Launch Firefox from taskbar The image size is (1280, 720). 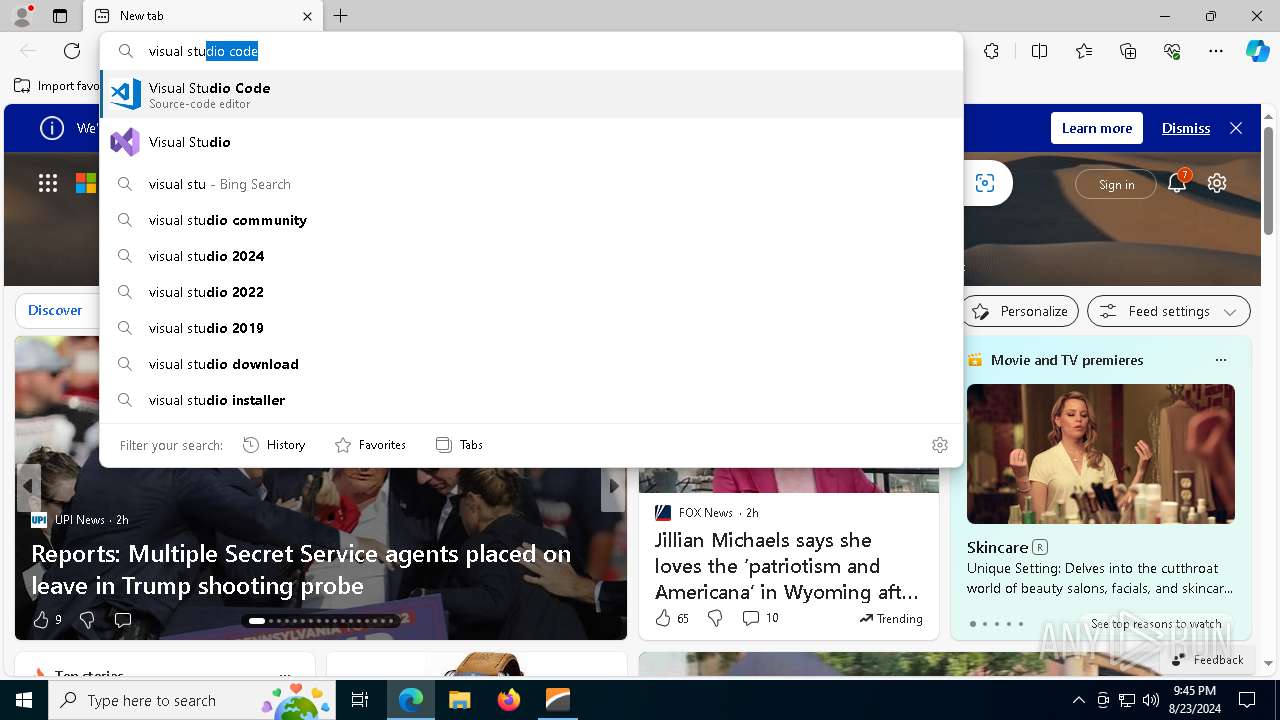pos(509,700)
